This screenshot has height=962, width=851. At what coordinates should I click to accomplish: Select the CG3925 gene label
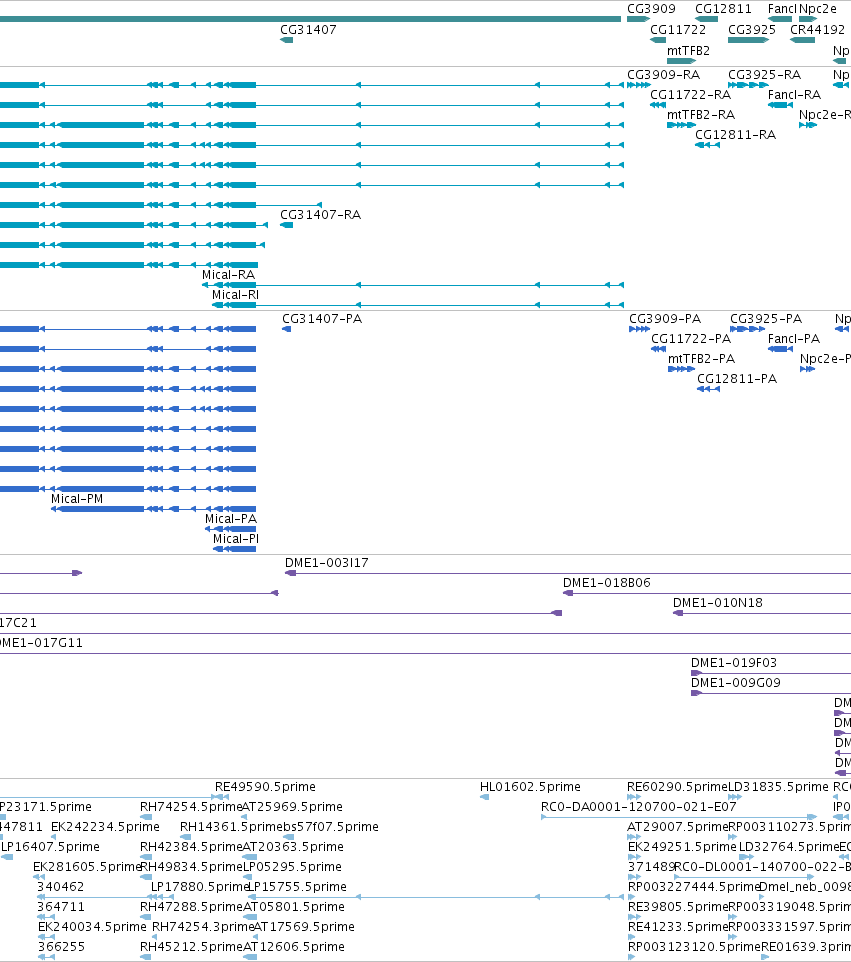click(x=752, y=29)
